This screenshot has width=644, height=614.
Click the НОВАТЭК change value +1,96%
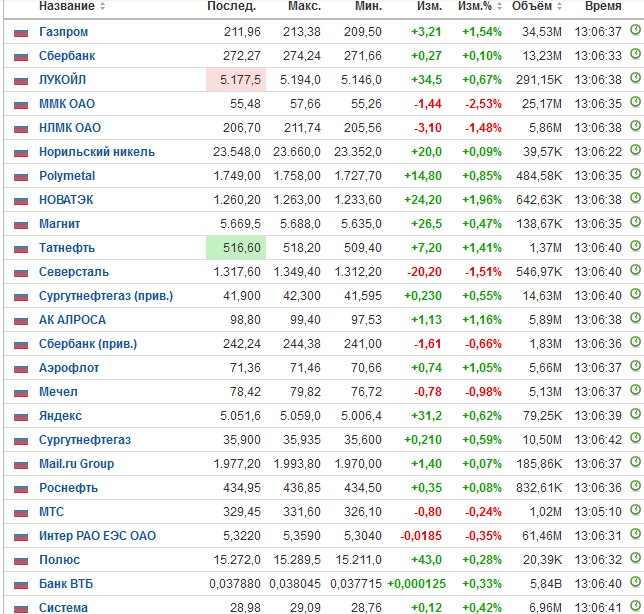pos(482,200)
